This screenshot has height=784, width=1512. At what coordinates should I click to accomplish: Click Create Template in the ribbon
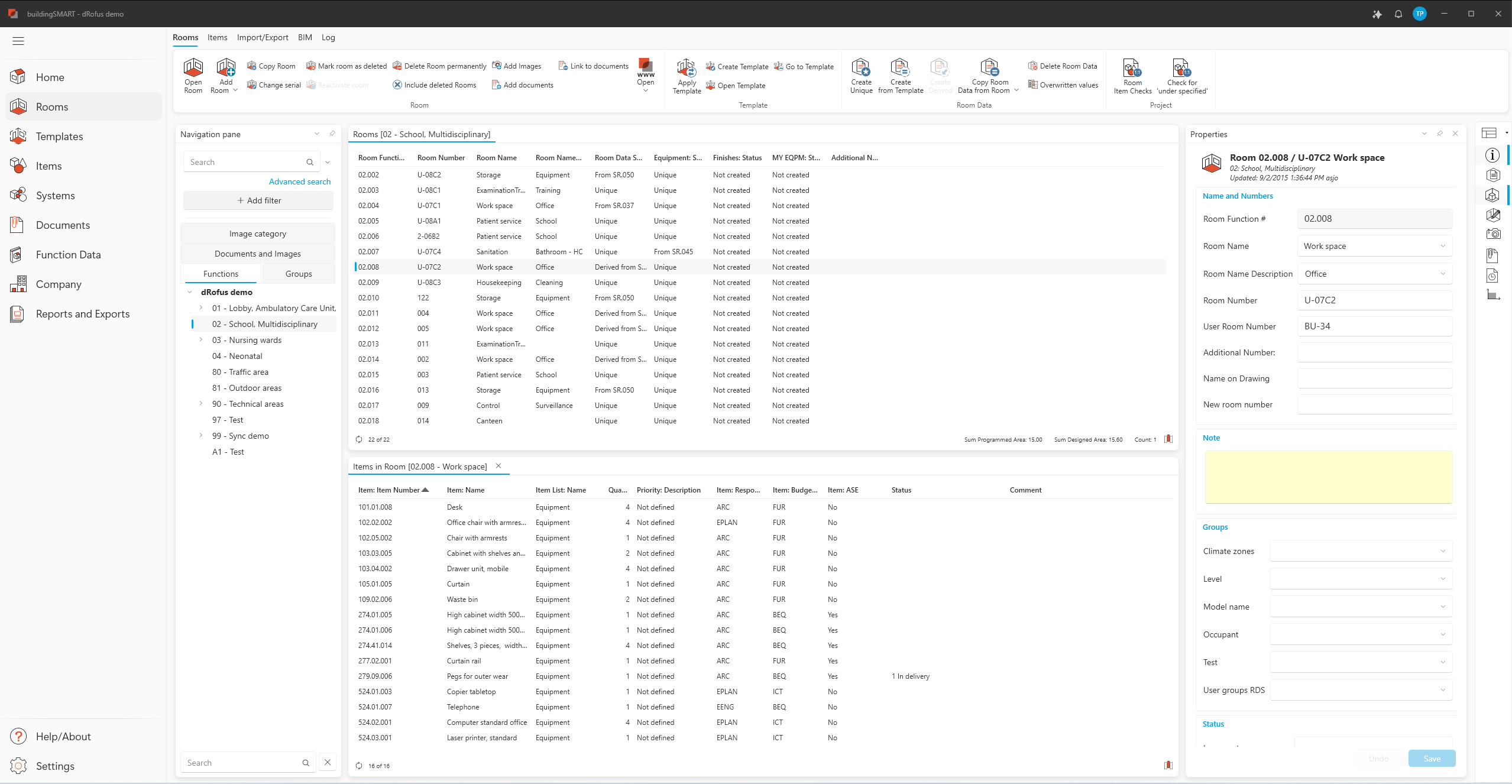pos(737,67)
